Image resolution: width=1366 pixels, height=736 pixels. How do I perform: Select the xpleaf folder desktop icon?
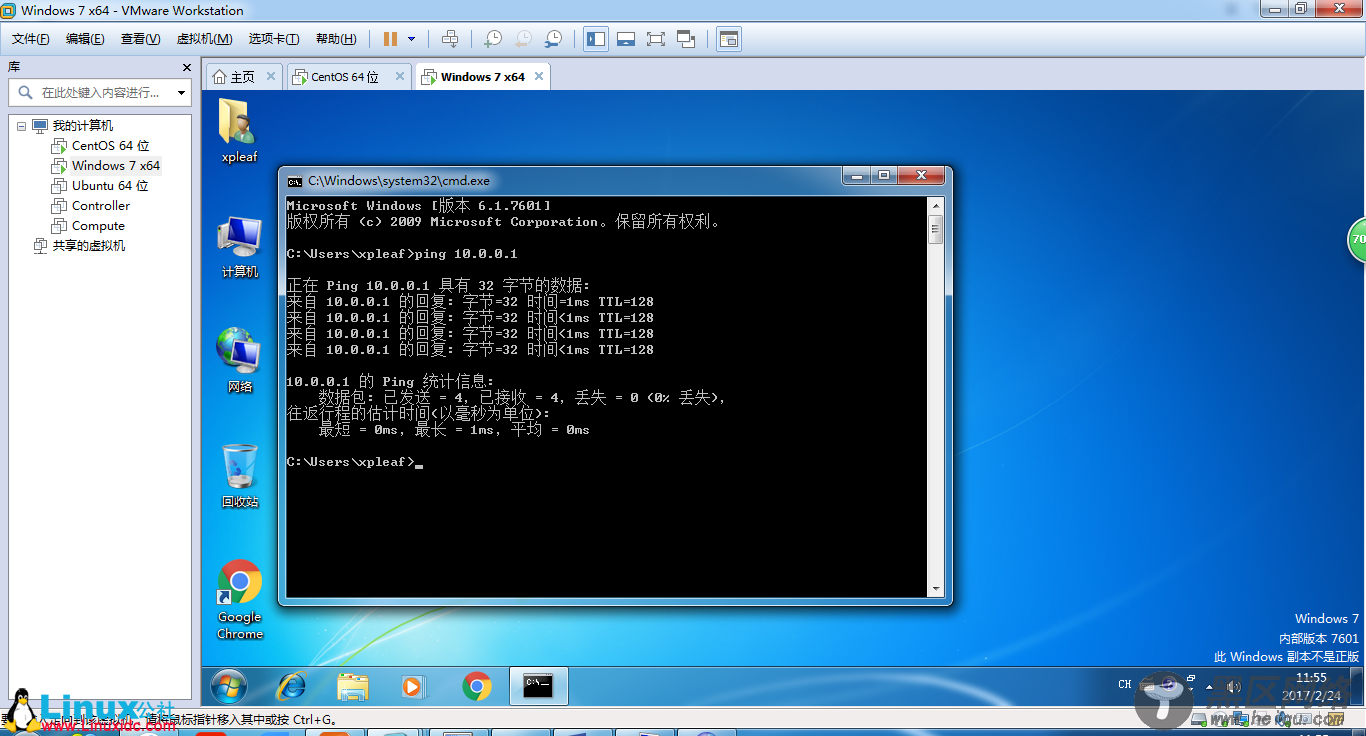[239, 131]
